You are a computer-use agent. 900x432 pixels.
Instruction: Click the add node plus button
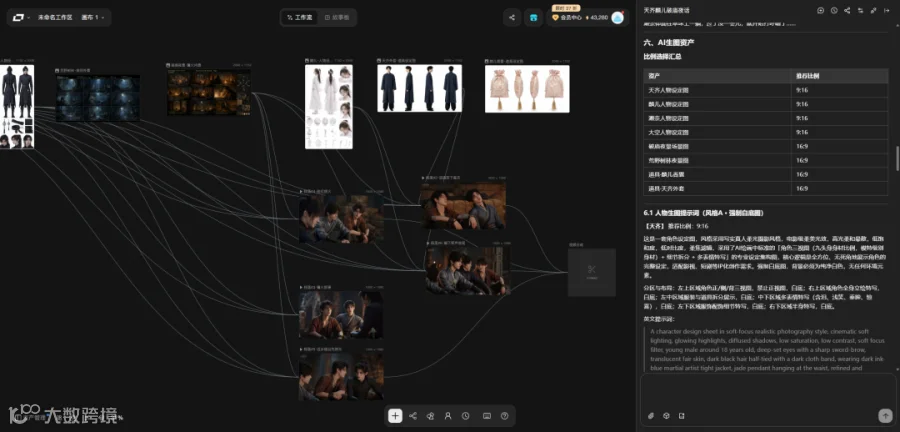click(395, 416)
